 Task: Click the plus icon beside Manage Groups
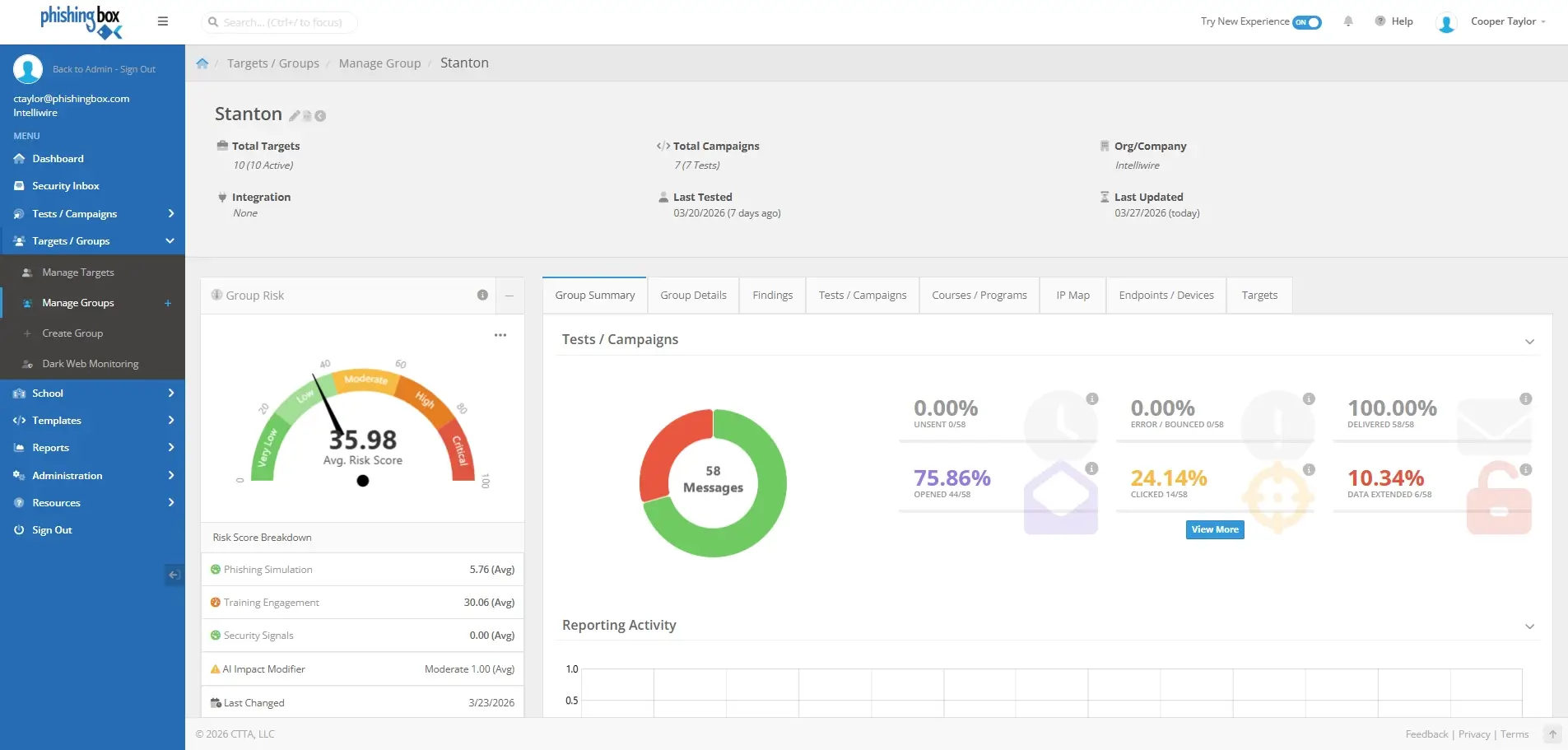click(168, 303)
